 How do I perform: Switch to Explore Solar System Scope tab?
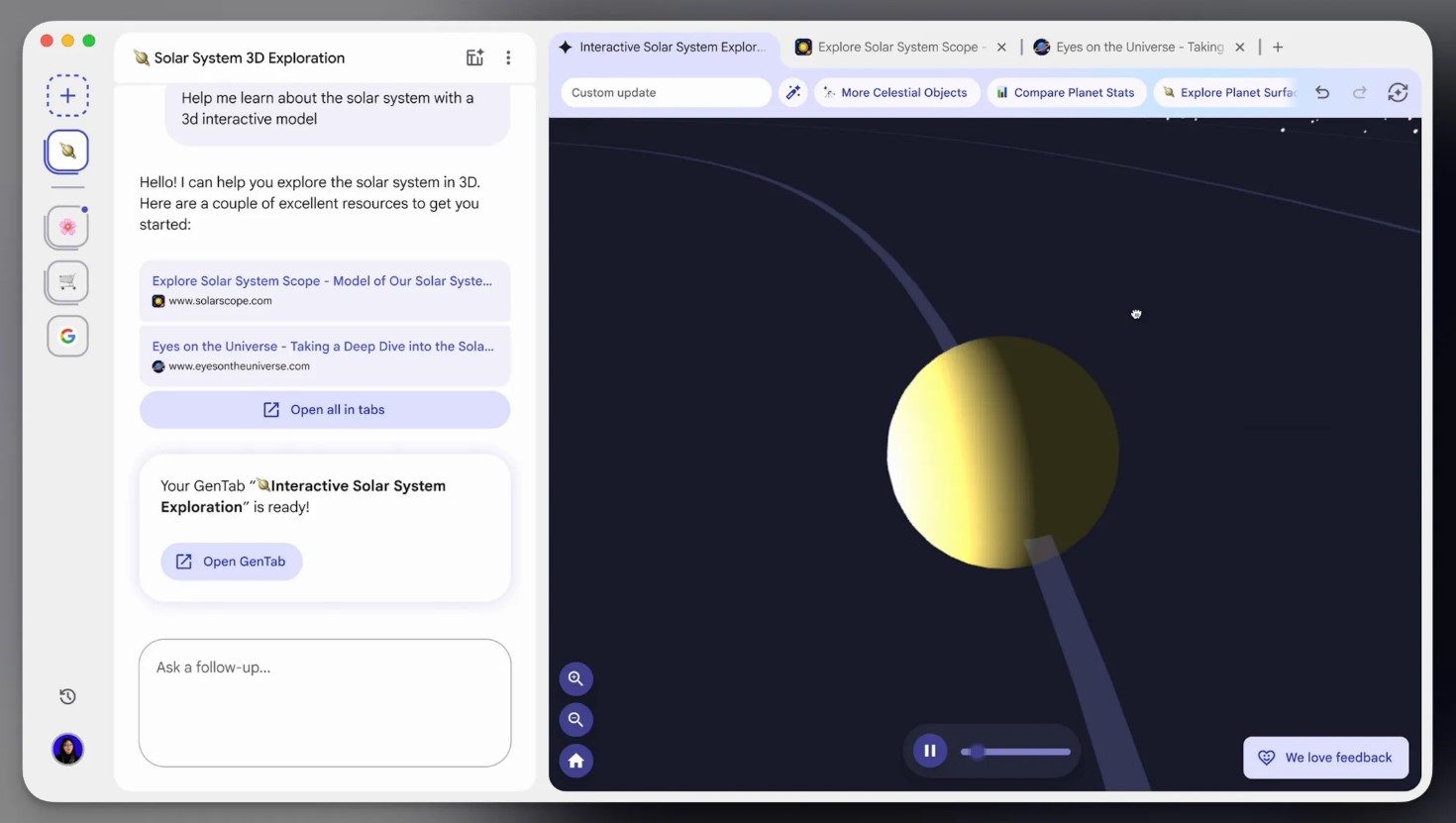coord(897,48)
